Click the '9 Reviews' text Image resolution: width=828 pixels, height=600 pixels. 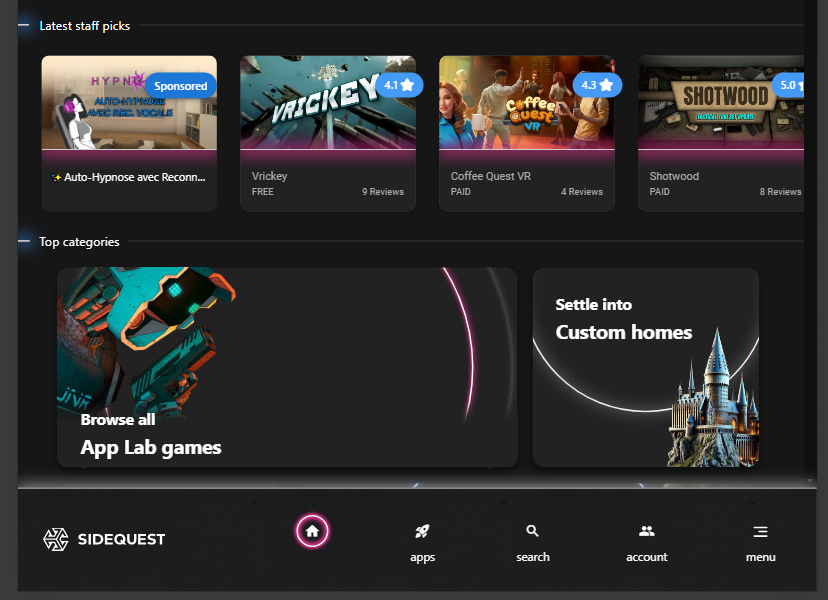point(383,192)
